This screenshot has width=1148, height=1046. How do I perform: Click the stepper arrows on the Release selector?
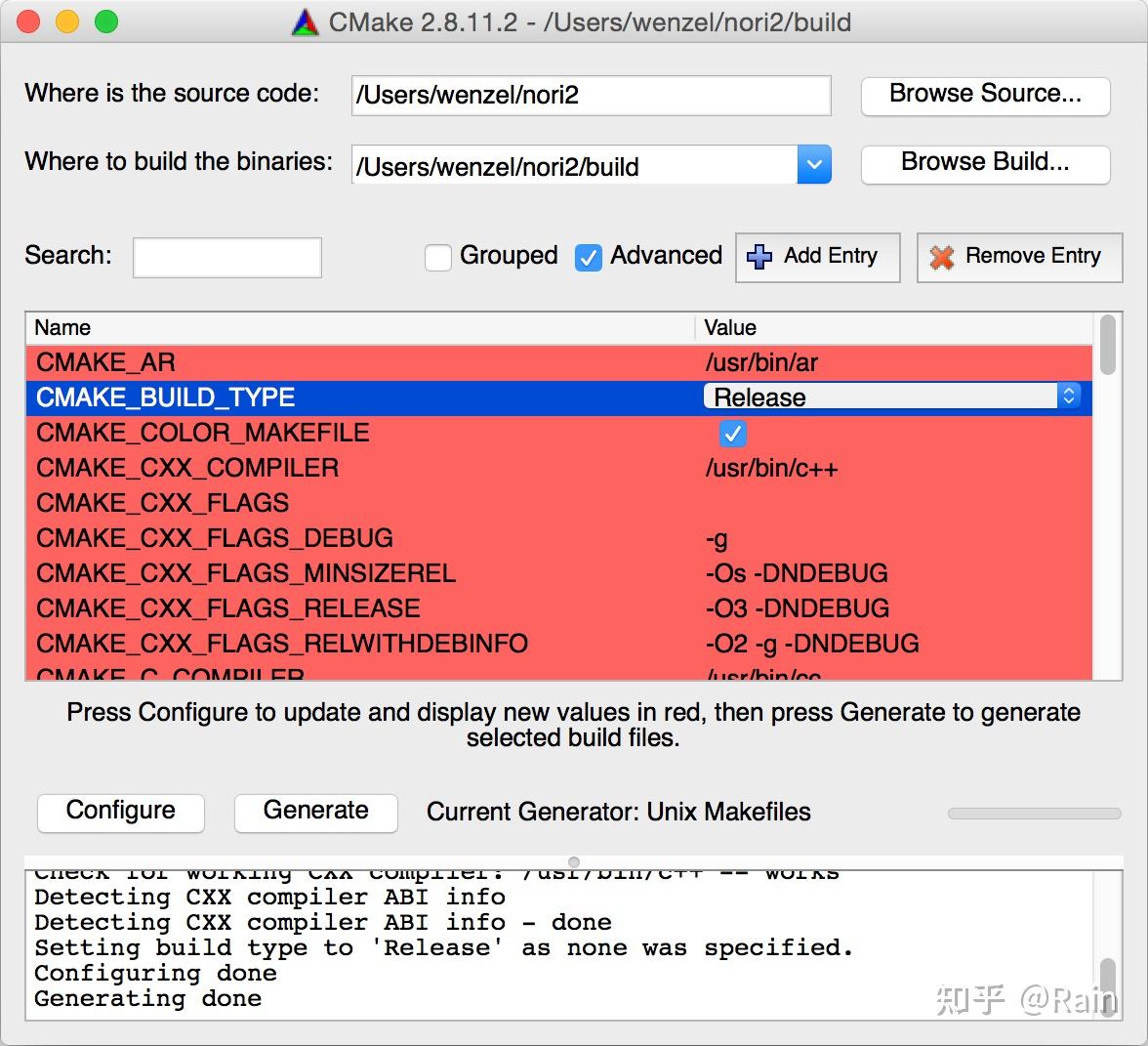click(x=1068, y=397)
